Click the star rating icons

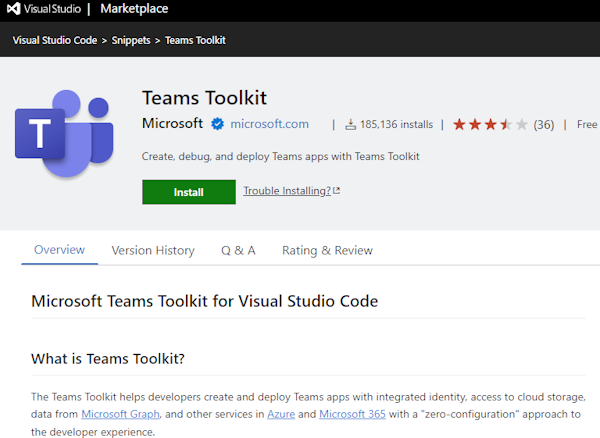489,125
